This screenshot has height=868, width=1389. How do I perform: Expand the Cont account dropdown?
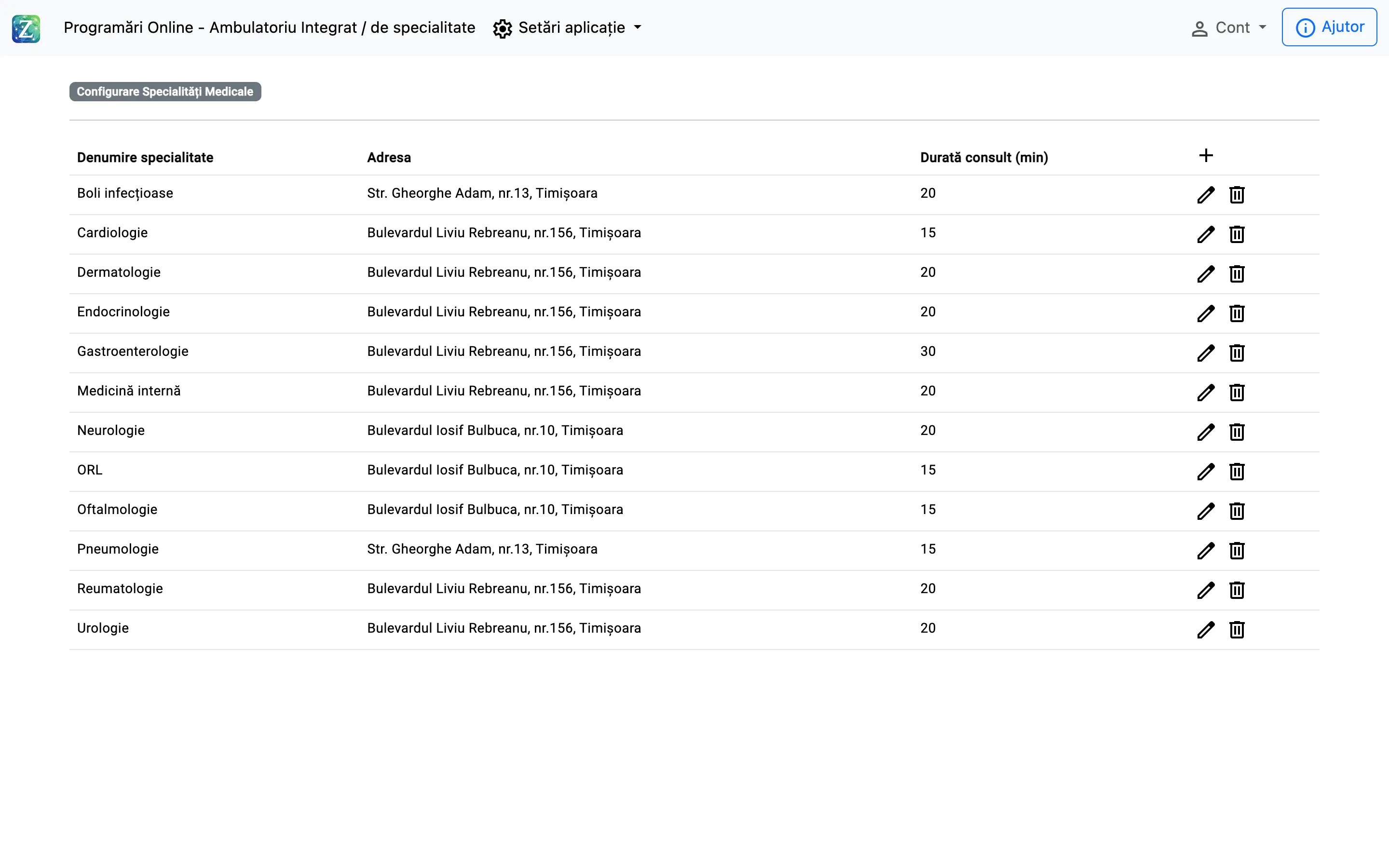[1229, 27]
